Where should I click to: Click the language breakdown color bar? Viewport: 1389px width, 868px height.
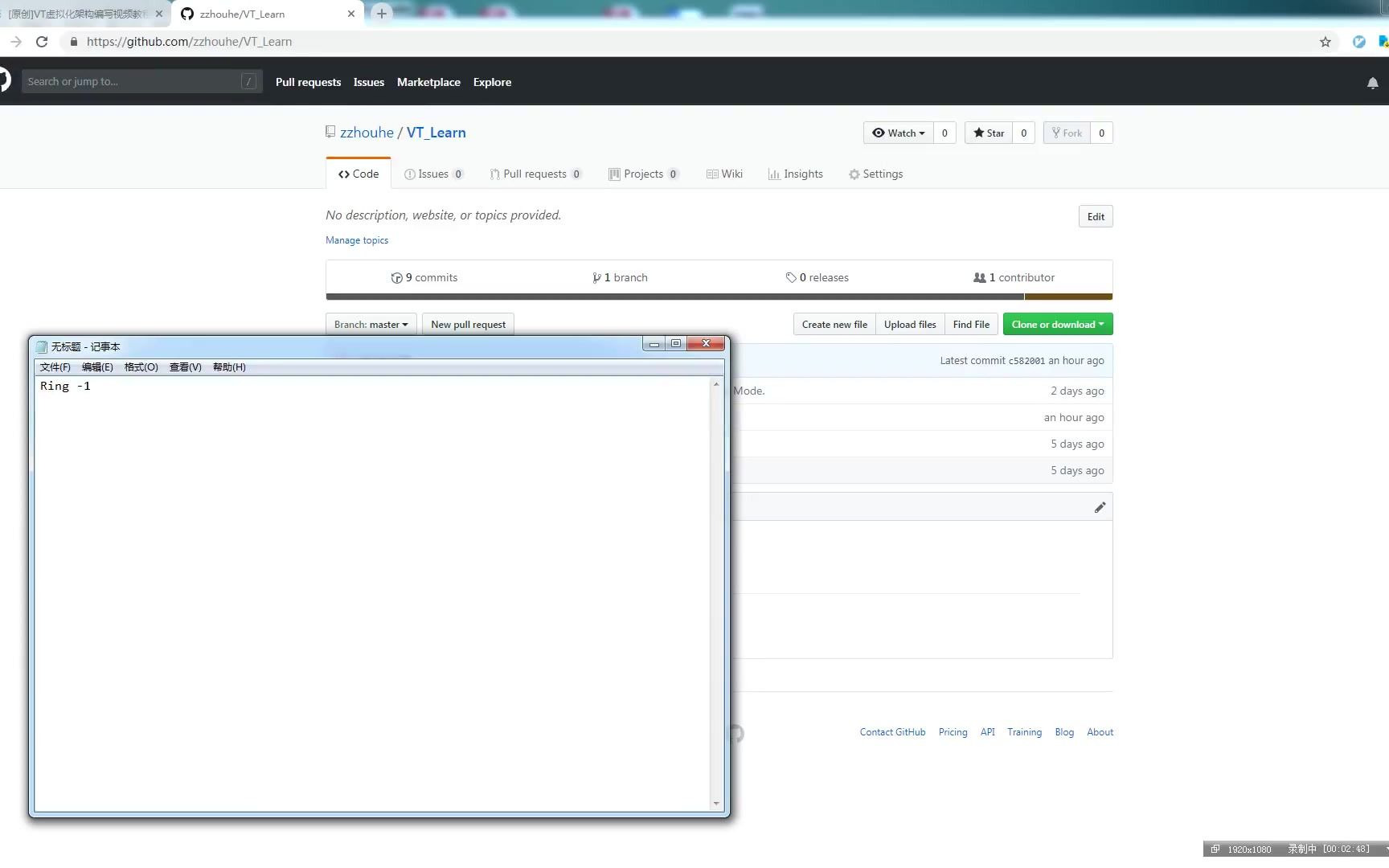[719, 297]
